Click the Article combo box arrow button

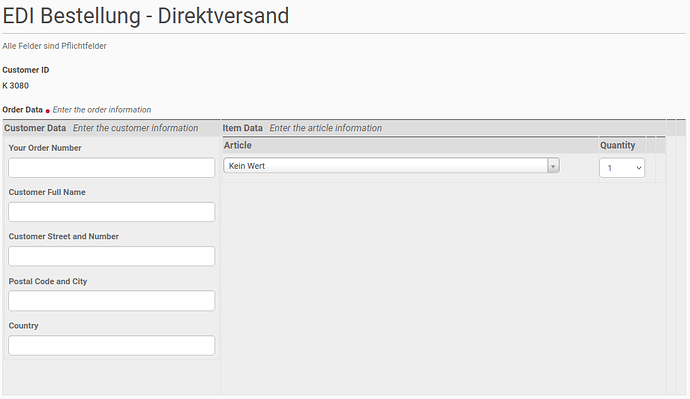point(553,166)
